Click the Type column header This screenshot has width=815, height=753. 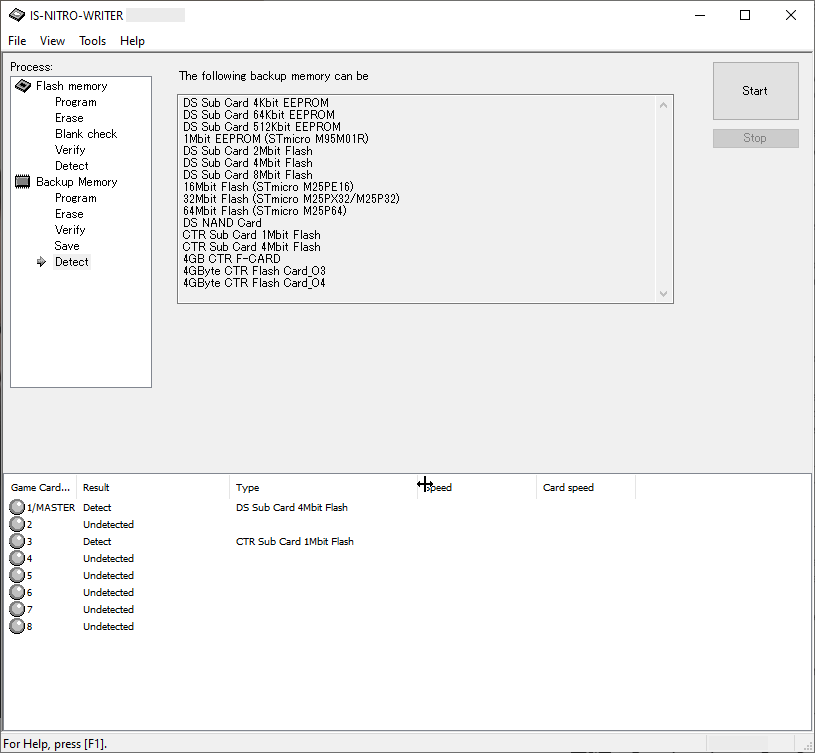tap(323, 487)
